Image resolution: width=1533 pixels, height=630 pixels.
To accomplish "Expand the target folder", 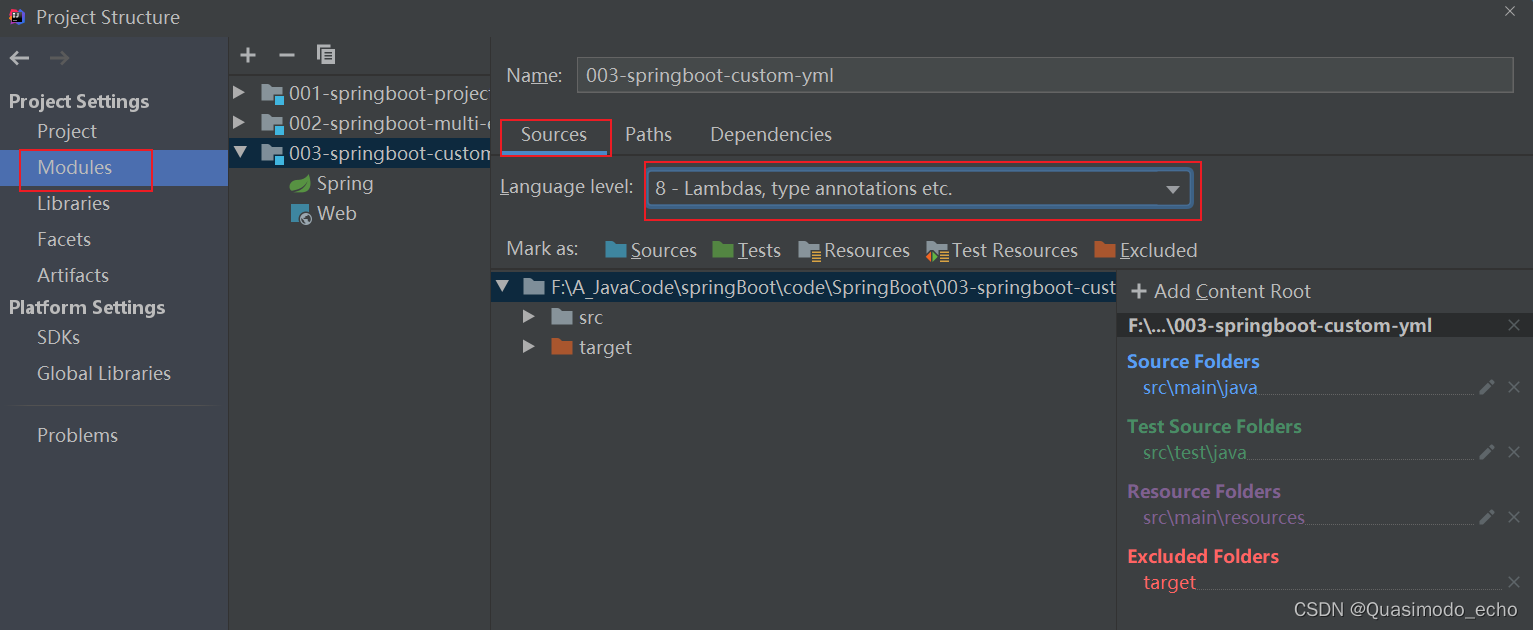I will [530, 348].
